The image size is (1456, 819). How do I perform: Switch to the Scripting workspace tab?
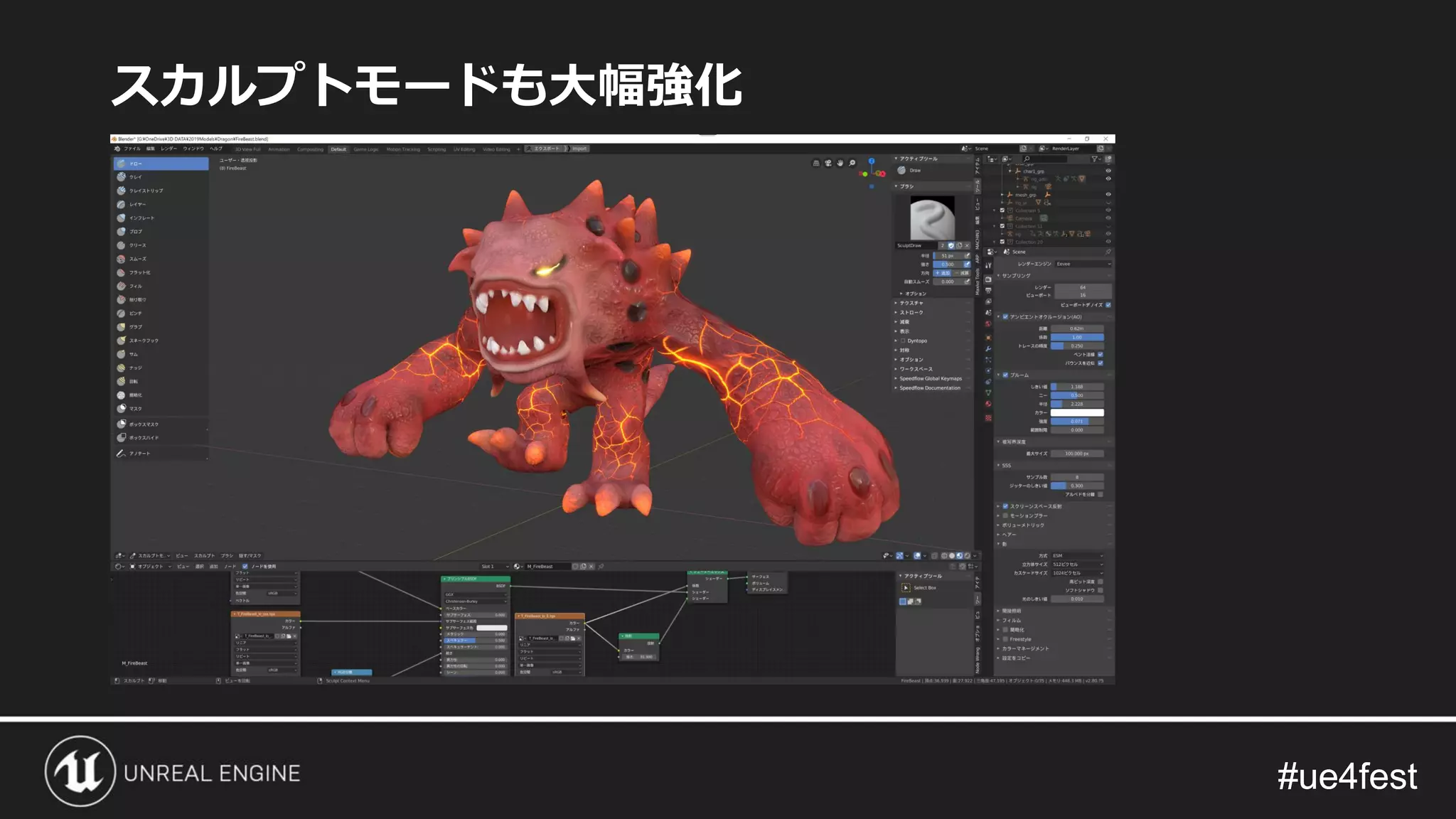click(437, 149)
